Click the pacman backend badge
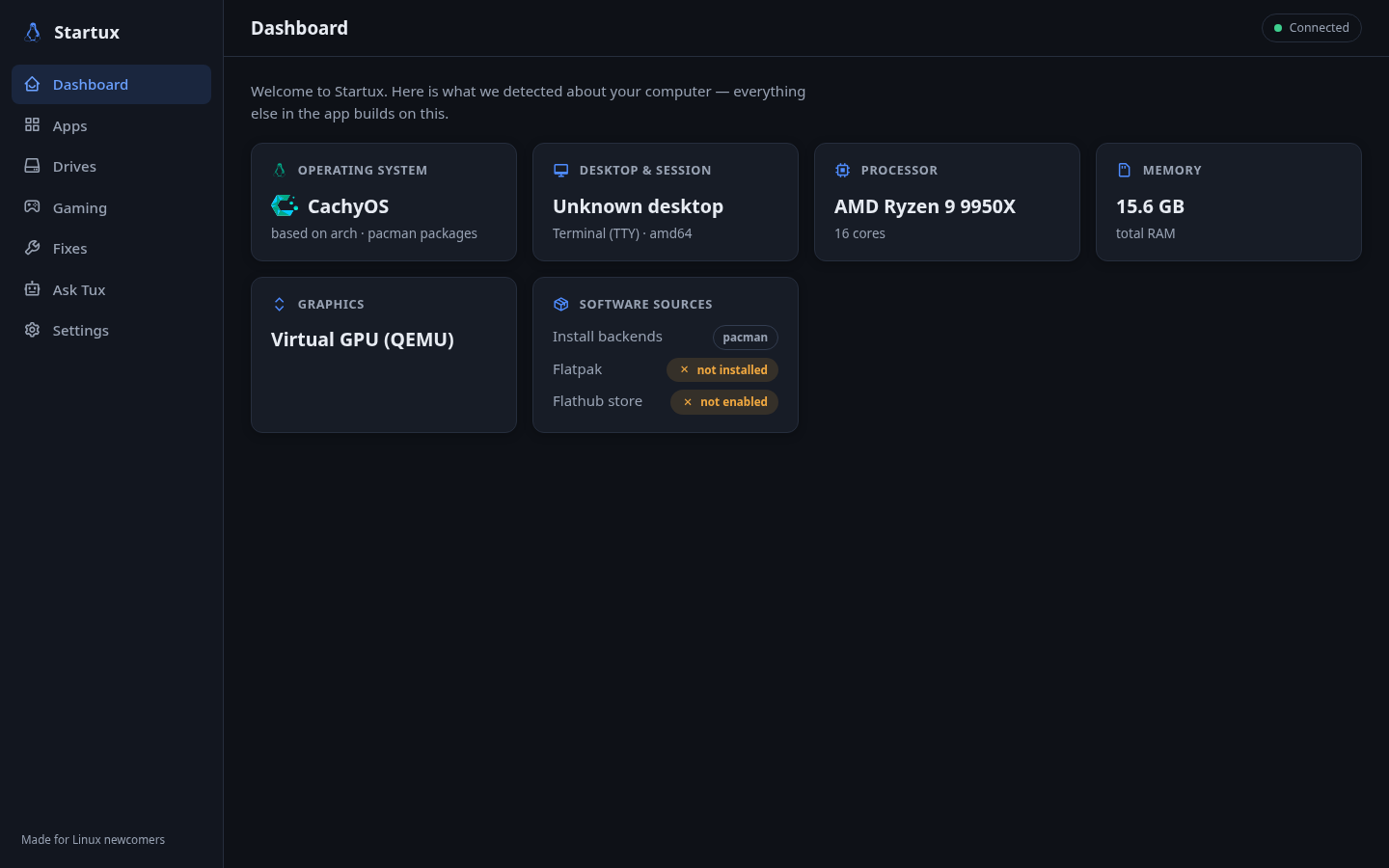The image size is (1389, 868). 746,337
